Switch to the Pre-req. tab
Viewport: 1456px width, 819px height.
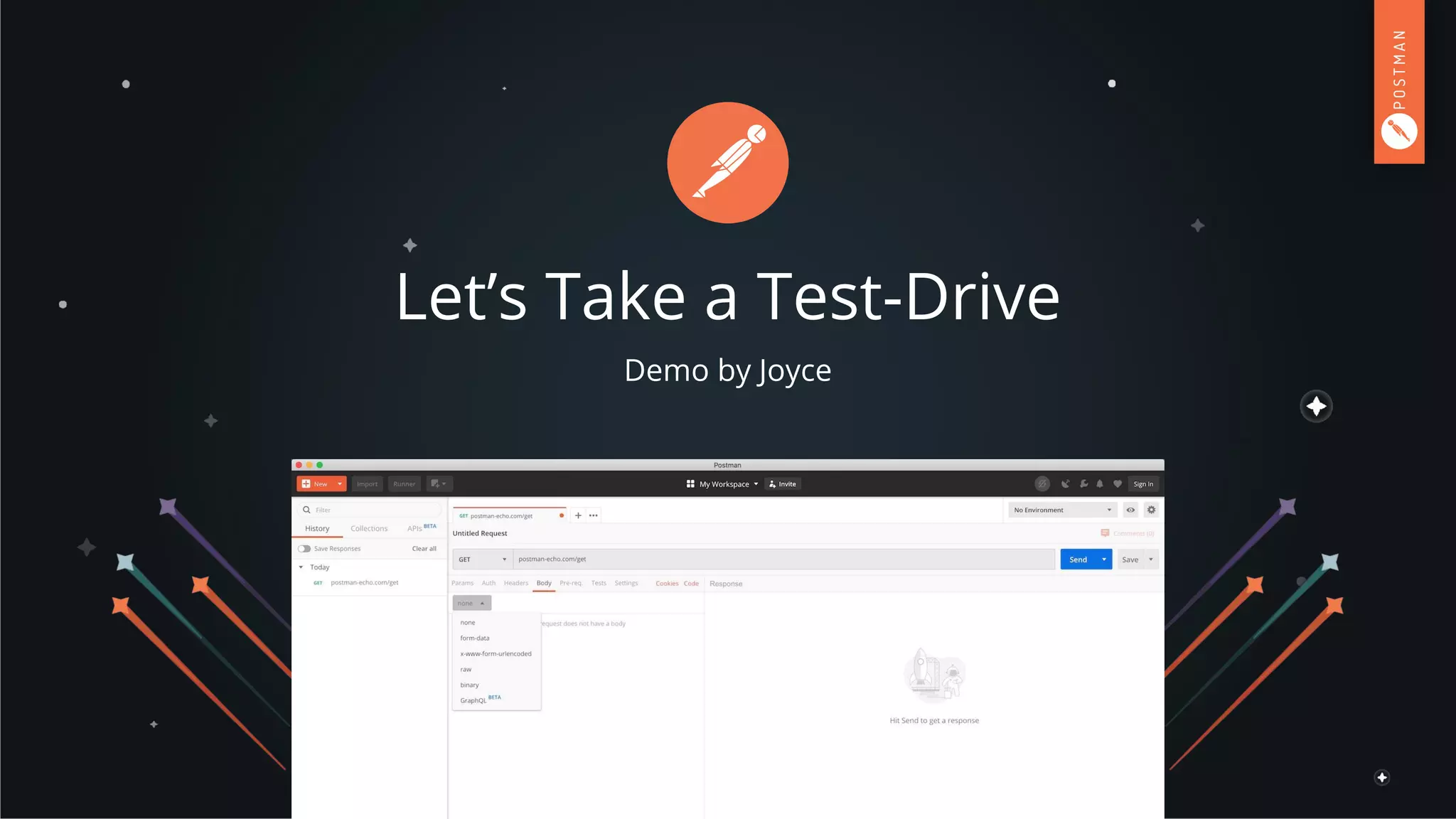click(x=571, y=583)
